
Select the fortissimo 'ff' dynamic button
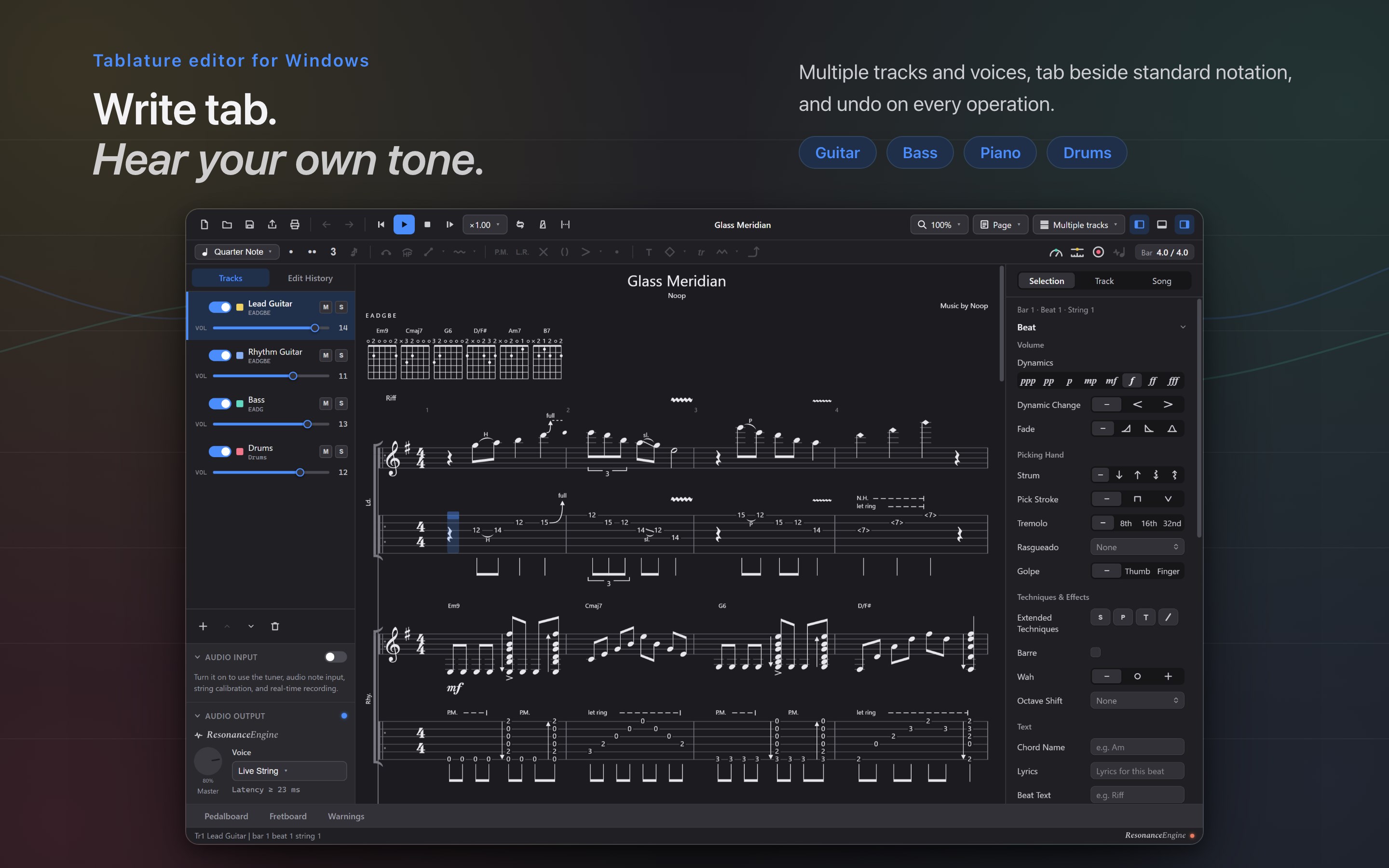point(1152,380)
